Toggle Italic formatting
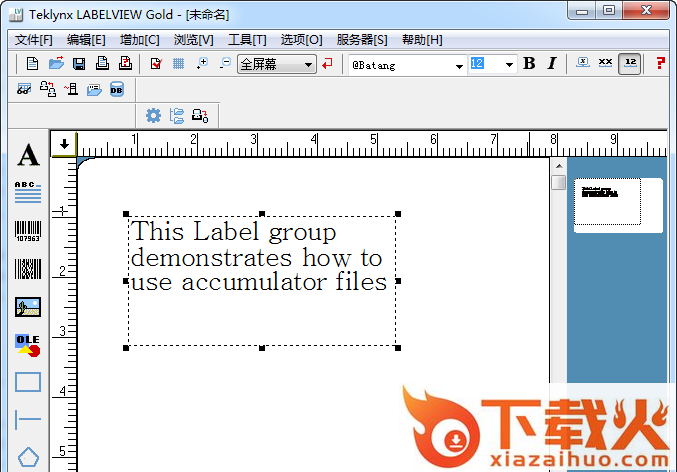This screenshot has height=472, width=677. point(551,63)
